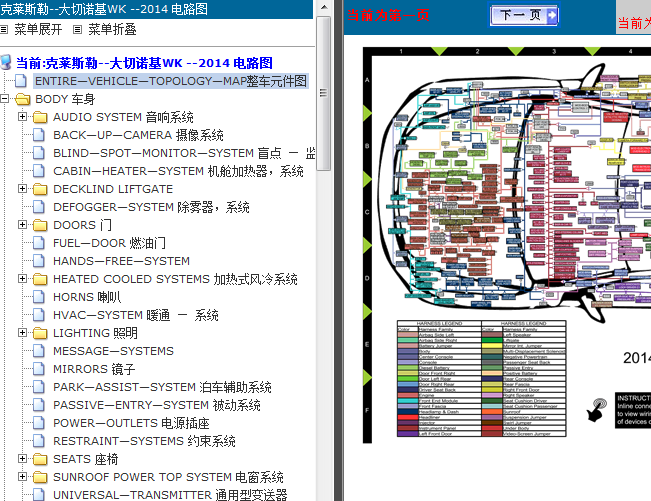Viewport: 651px width, 501px height.
Task: Click the 菜单展开 expand-menu link
Action: pyautogui.click(x=38, y=29)
